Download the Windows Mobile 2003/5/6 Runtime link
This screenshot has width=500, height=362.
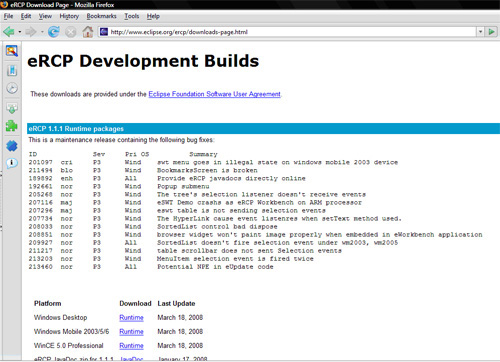click(131, 332)
